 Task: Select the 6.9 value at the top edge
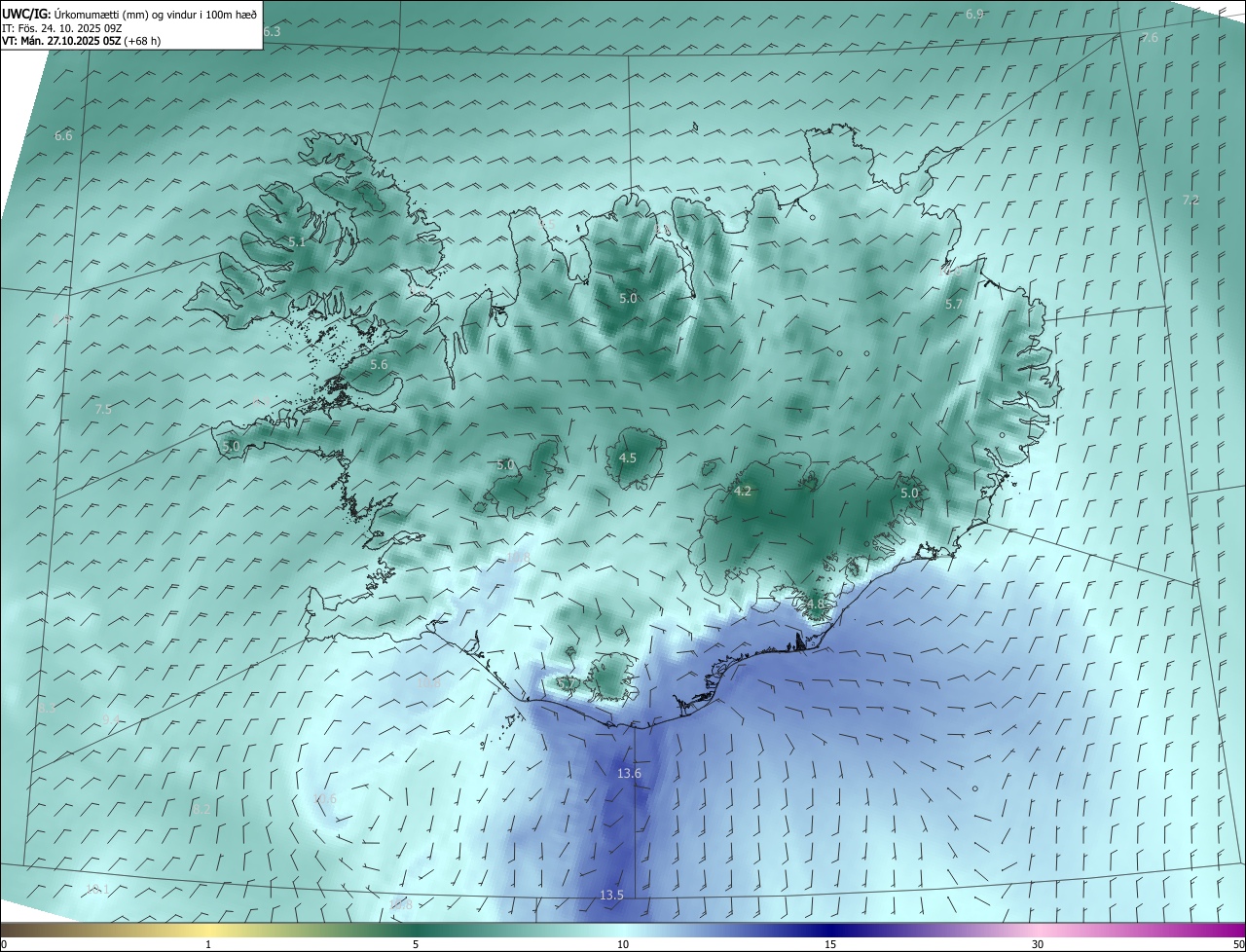pyautogui.click(x=974, y=14)
